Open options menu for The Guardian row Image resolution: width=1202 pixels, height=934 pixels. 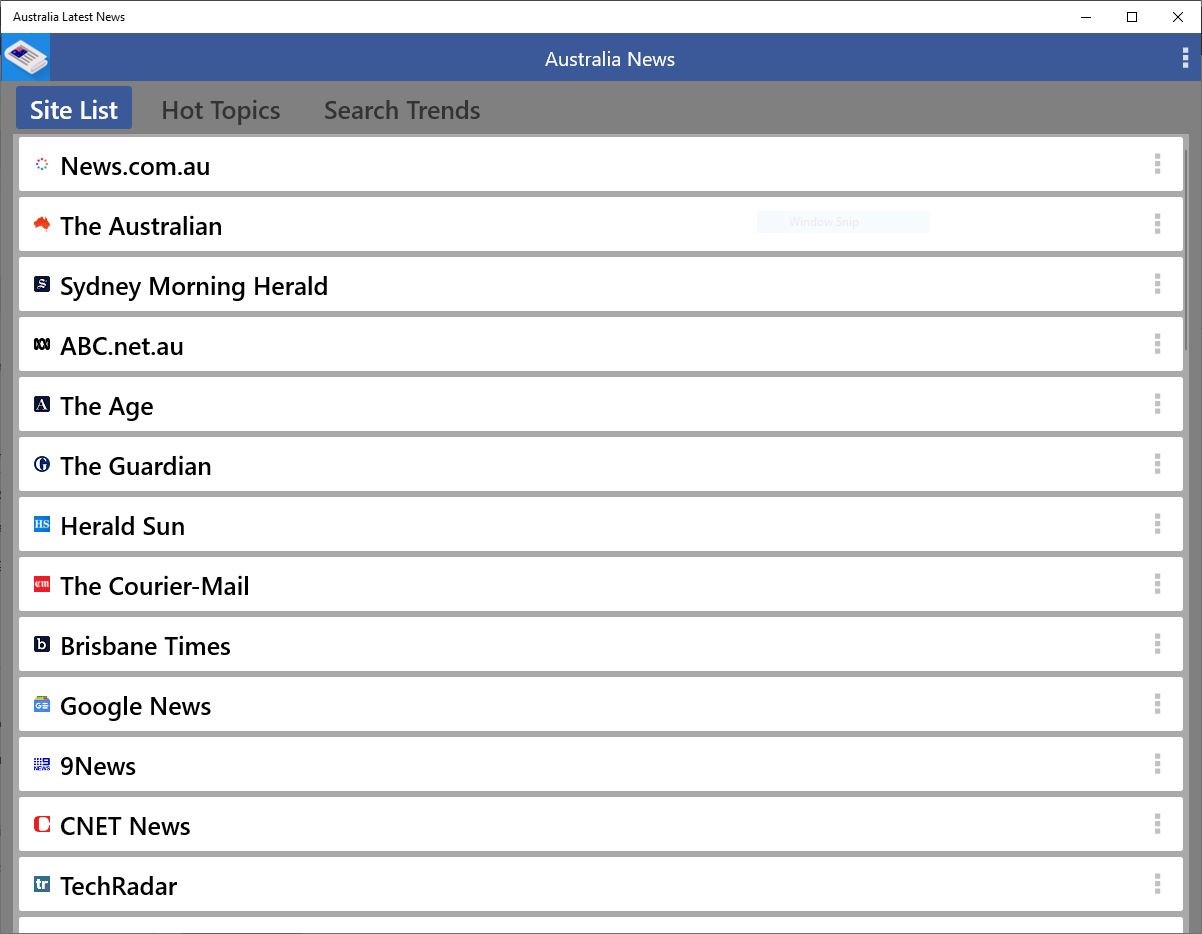(1157, 464)
